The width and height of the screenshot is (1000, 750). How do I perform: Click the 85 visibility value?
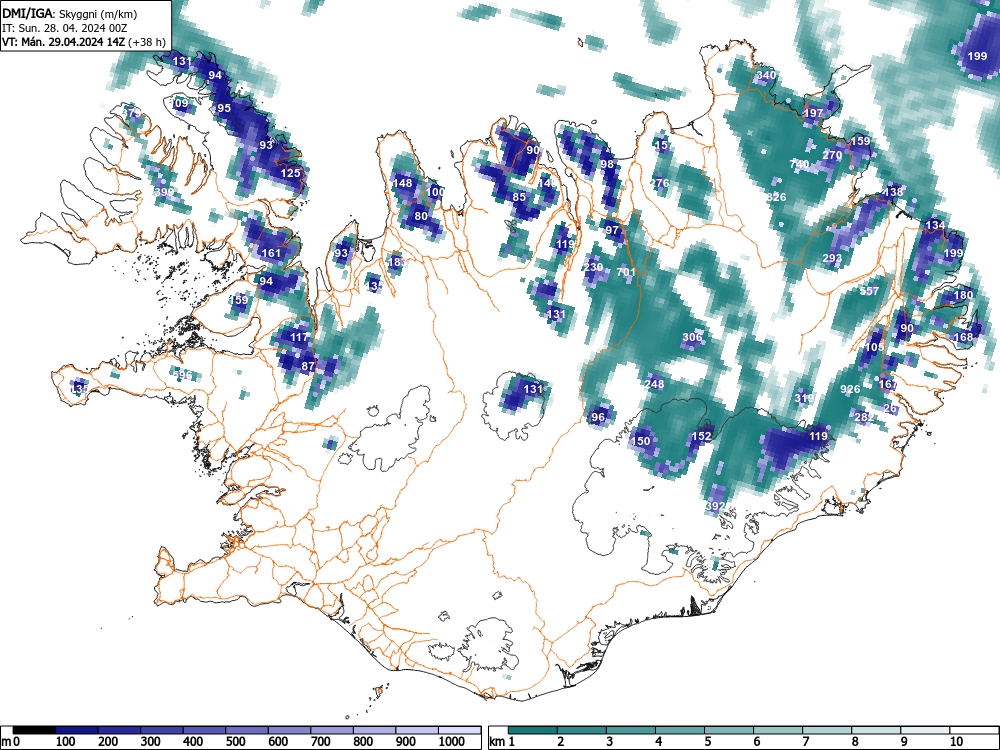(519, 197)
